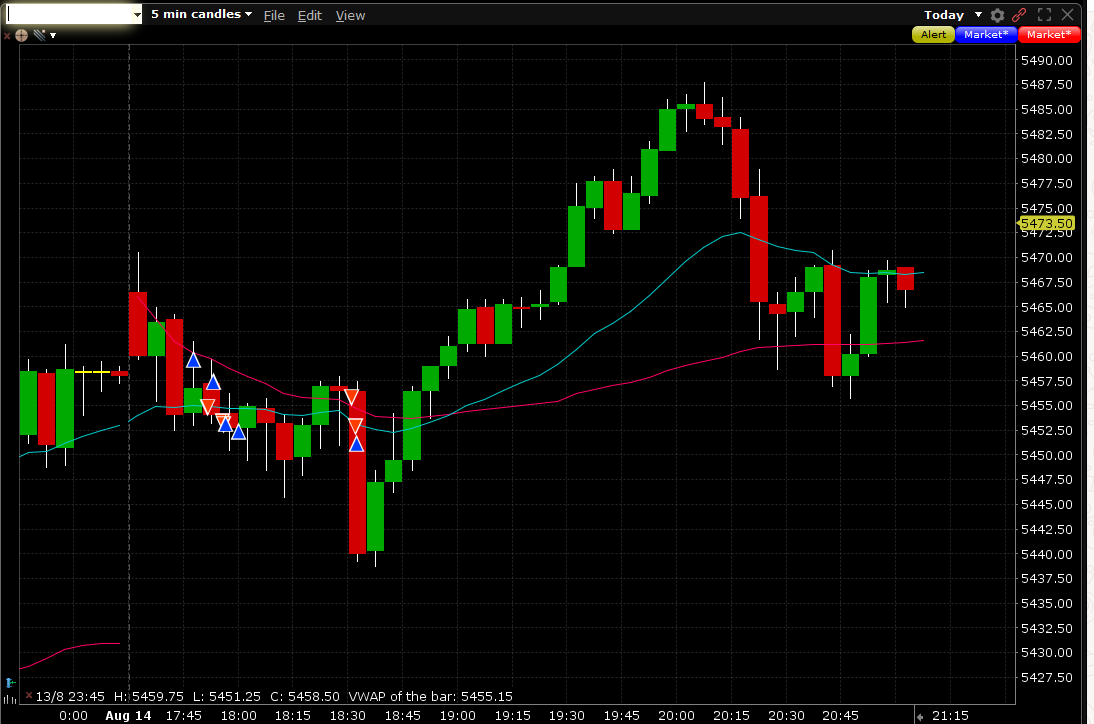Click the blue bar icon at bottom left
This screenshot has width=1094, height=724.
pos(10,683)
